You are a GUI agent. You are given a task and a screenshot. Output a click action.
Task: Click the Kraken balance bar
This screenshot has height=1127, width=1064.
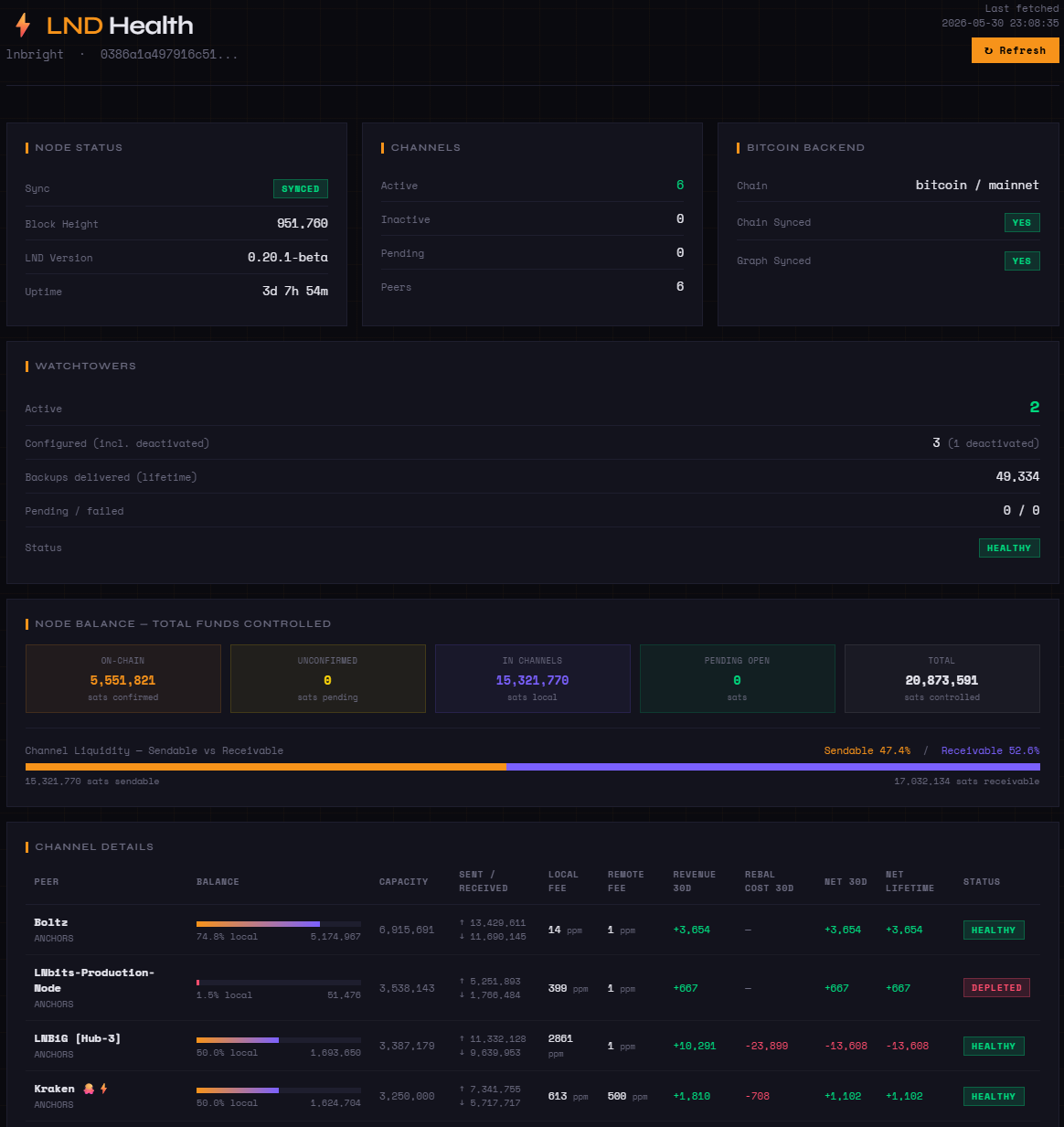279,1090
